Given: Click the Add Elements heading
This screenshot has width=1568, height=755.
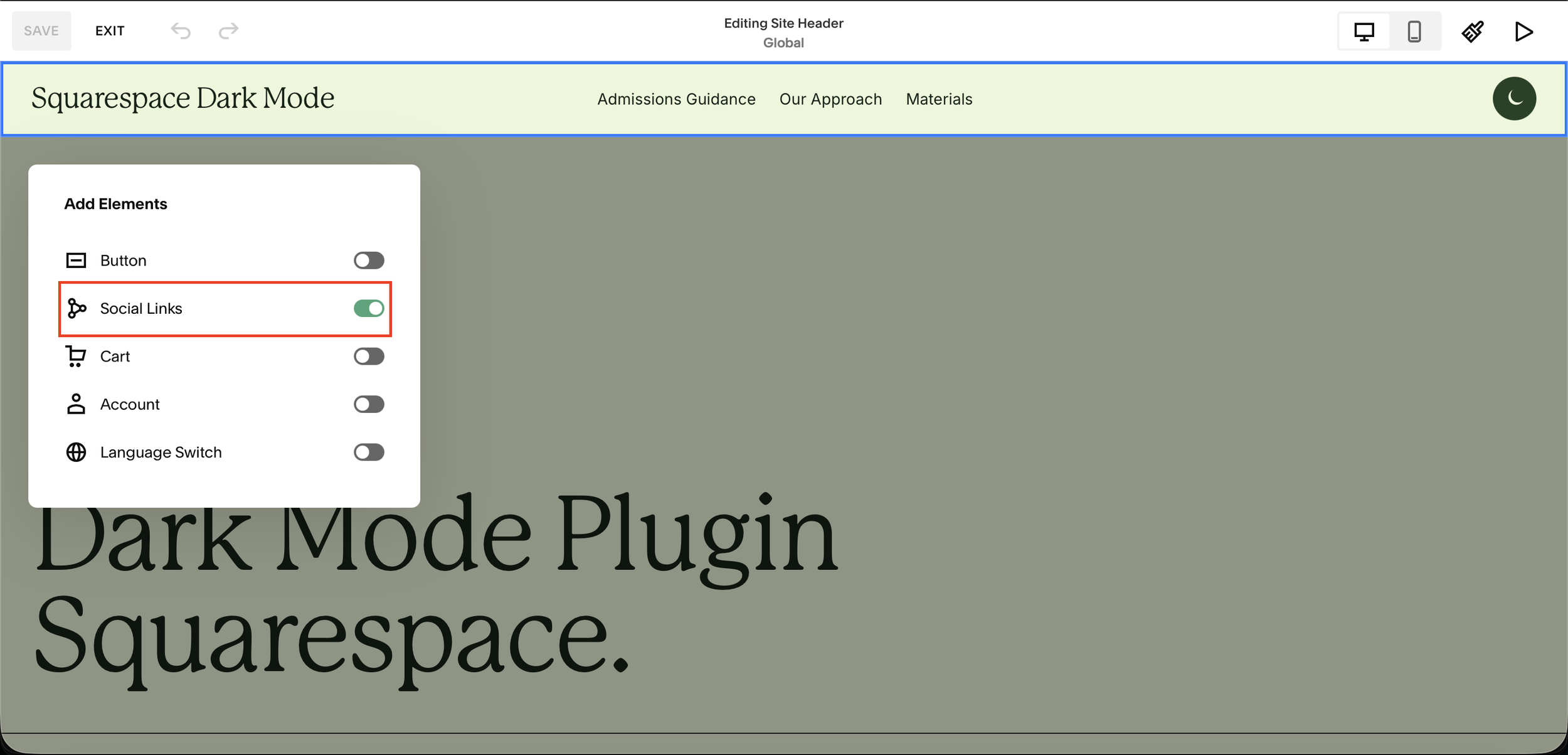Looking at the screenshot, I should point(115,204).
